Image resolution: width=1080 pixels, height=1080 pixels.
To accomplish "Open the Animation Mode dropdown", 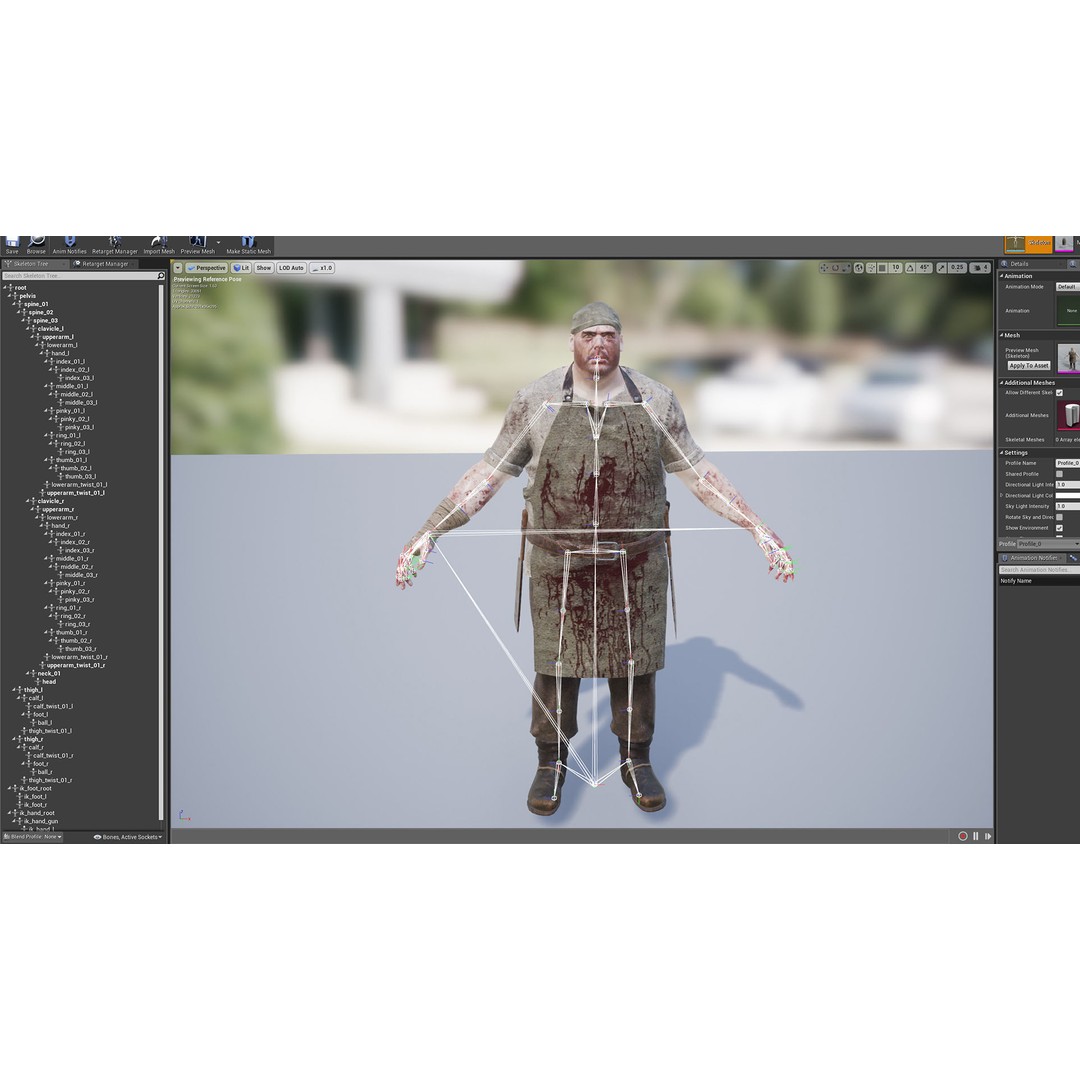I will pyautogui.click(x=1068, y=287).
